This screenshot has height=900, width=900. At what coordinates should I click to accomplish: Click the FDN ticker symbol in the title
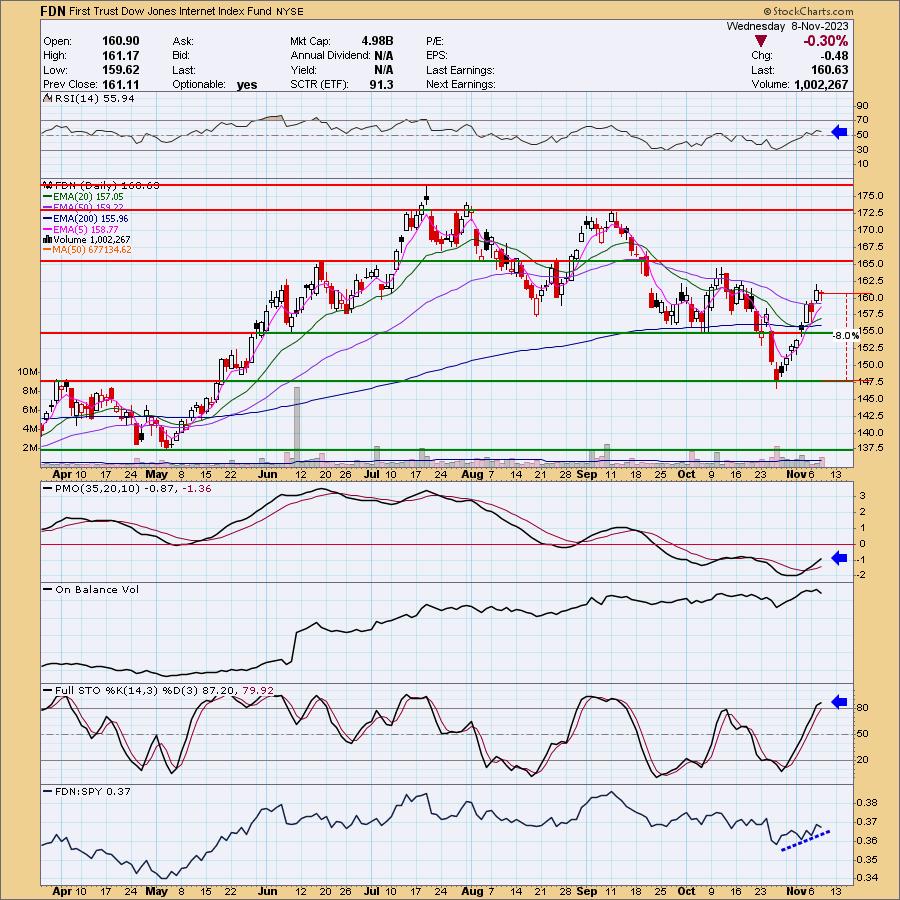coord(52,11)
